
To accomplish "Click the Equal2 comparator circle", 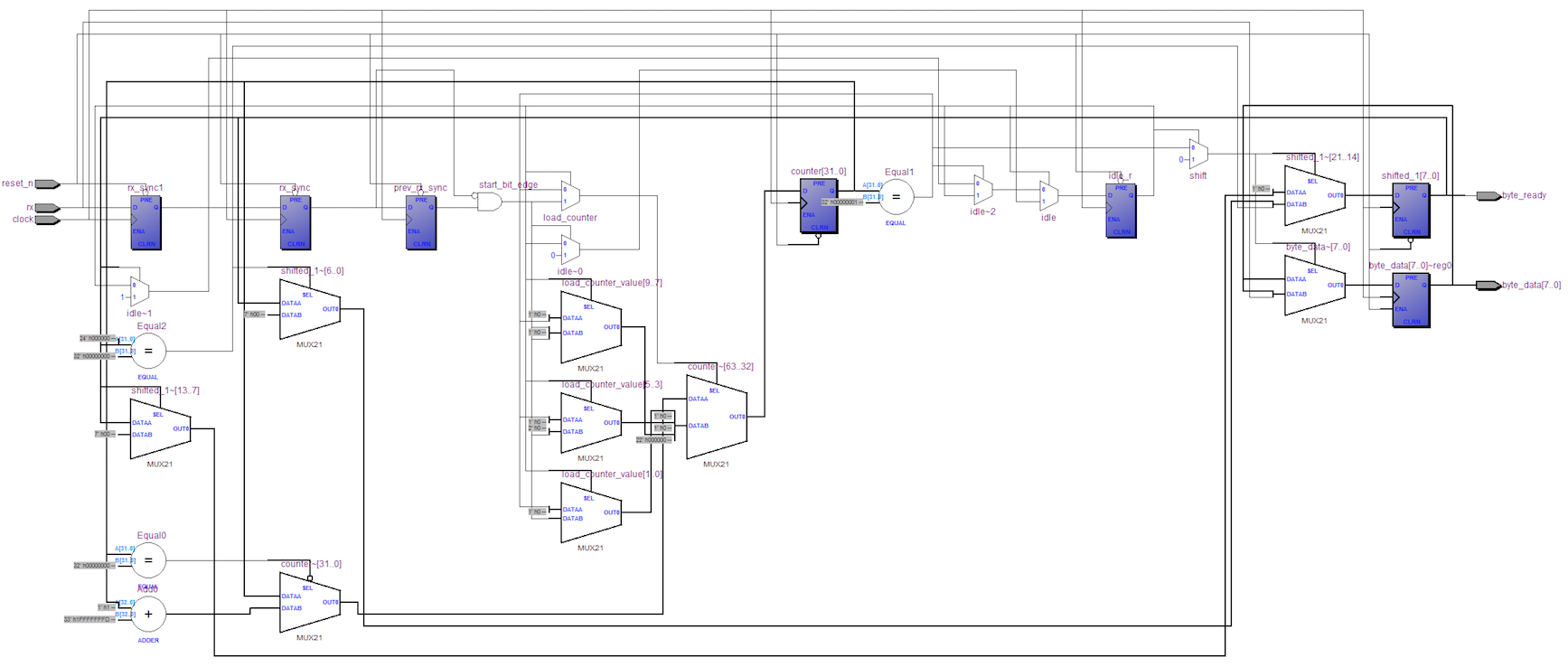I will point(148,351).
